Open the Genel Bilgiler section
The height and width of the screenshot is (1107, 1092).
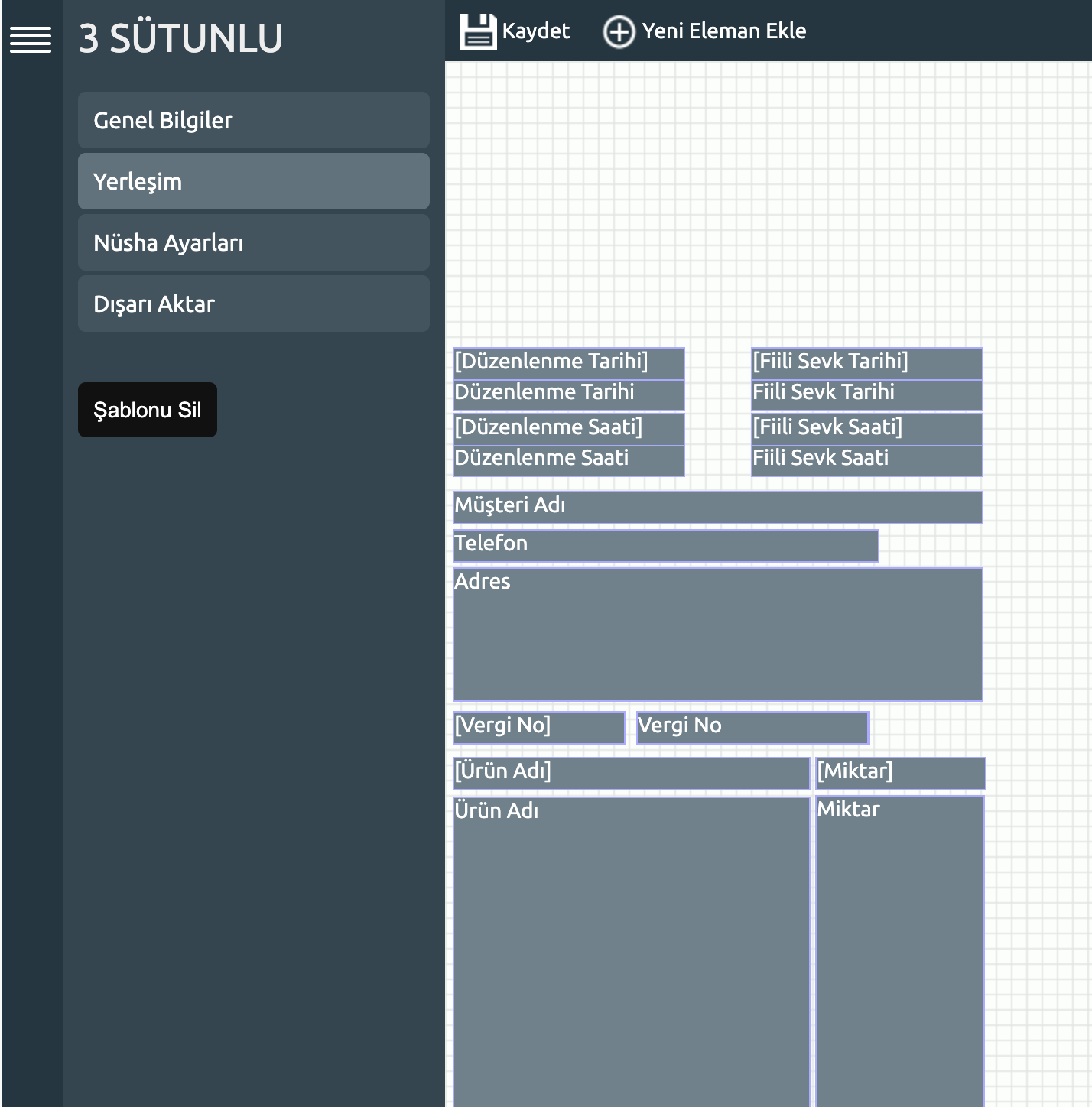253,120
